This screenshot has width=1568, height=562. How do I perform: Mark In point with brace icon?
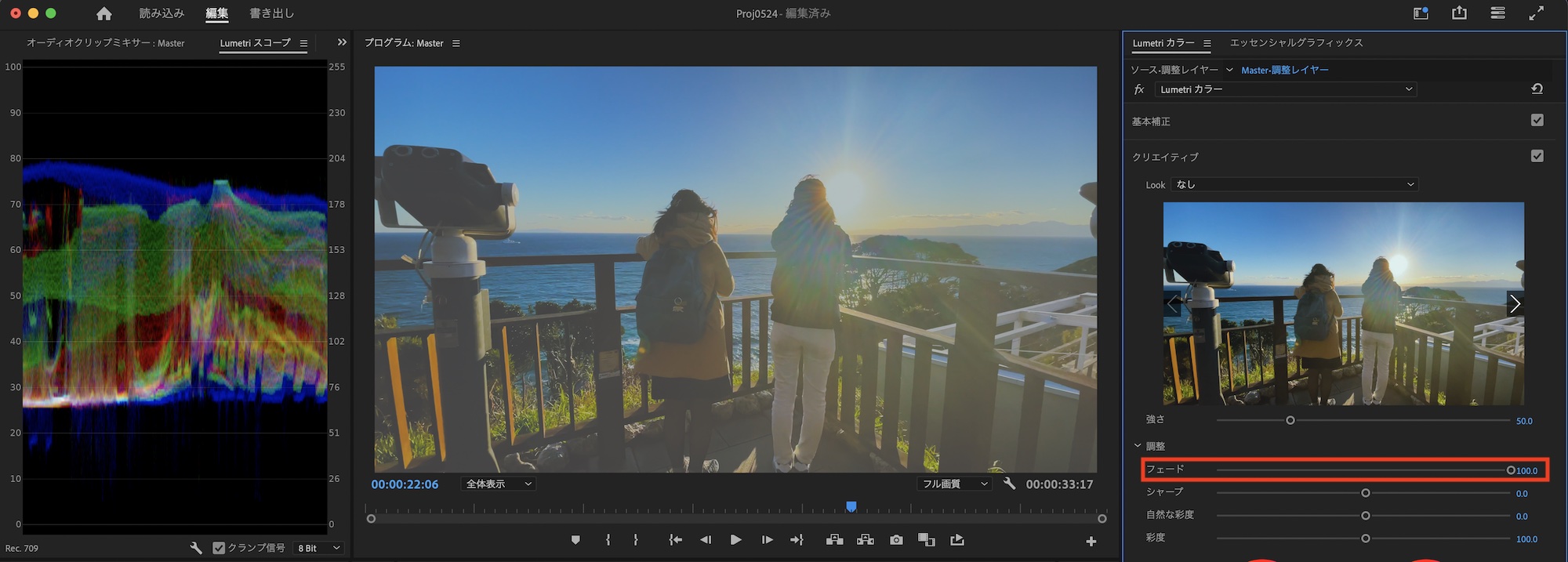point(608,540)
